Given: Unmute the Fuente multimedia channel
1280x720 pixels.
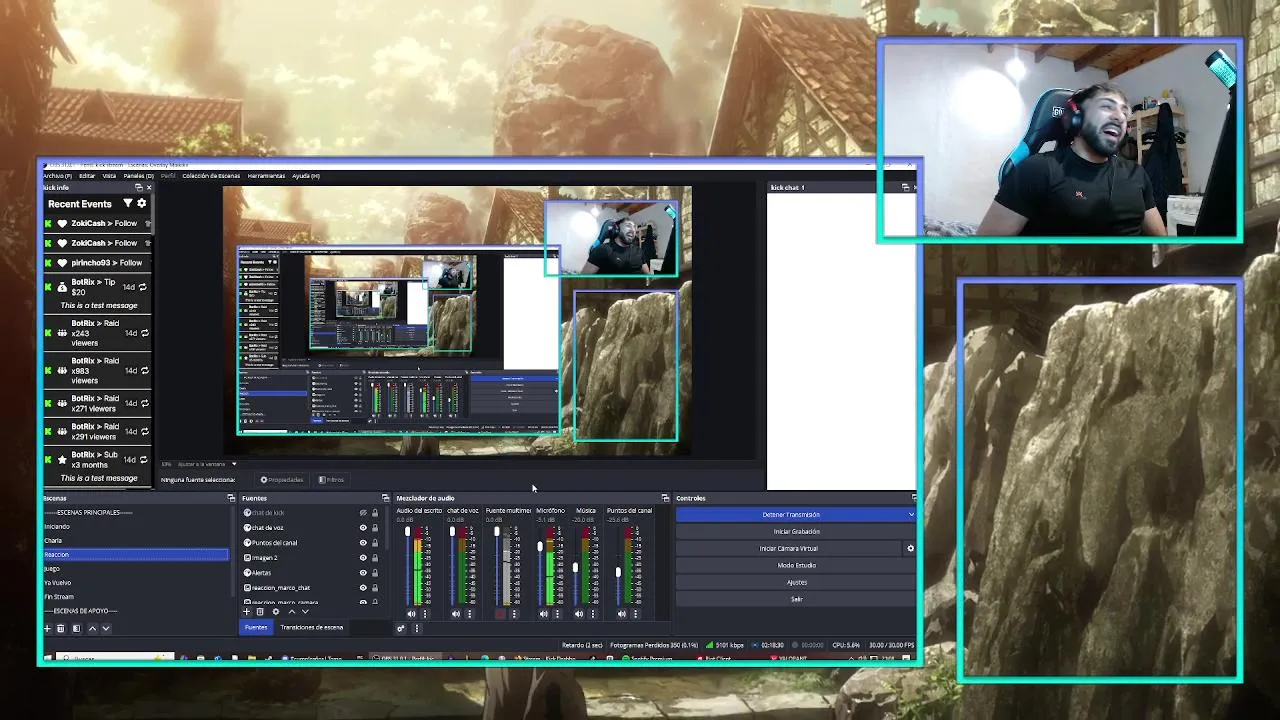Looking at the screenshot, I should pyautogui.click(x=500, y=614).
